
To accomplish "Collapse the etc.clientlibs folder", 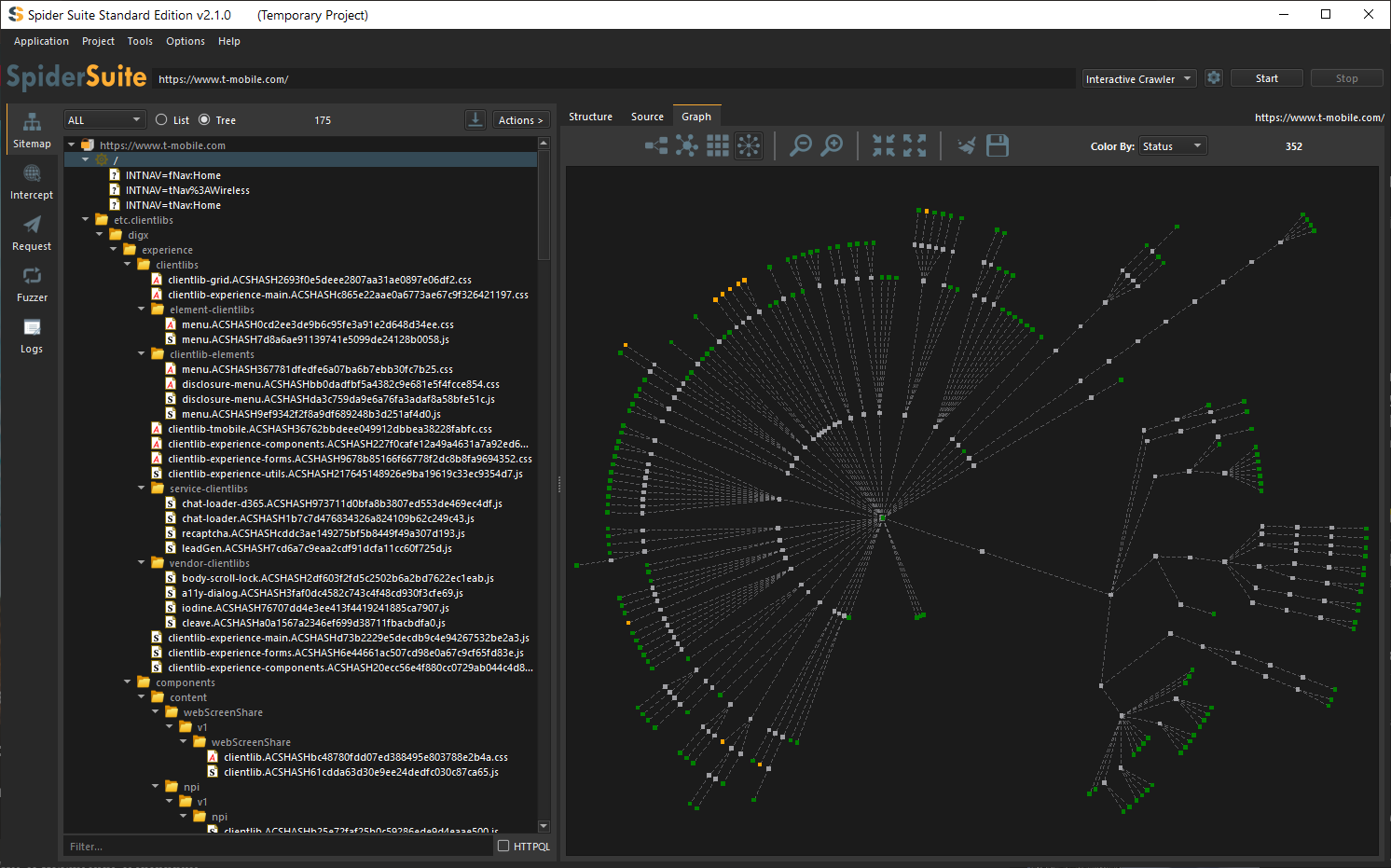I will 86,220.
